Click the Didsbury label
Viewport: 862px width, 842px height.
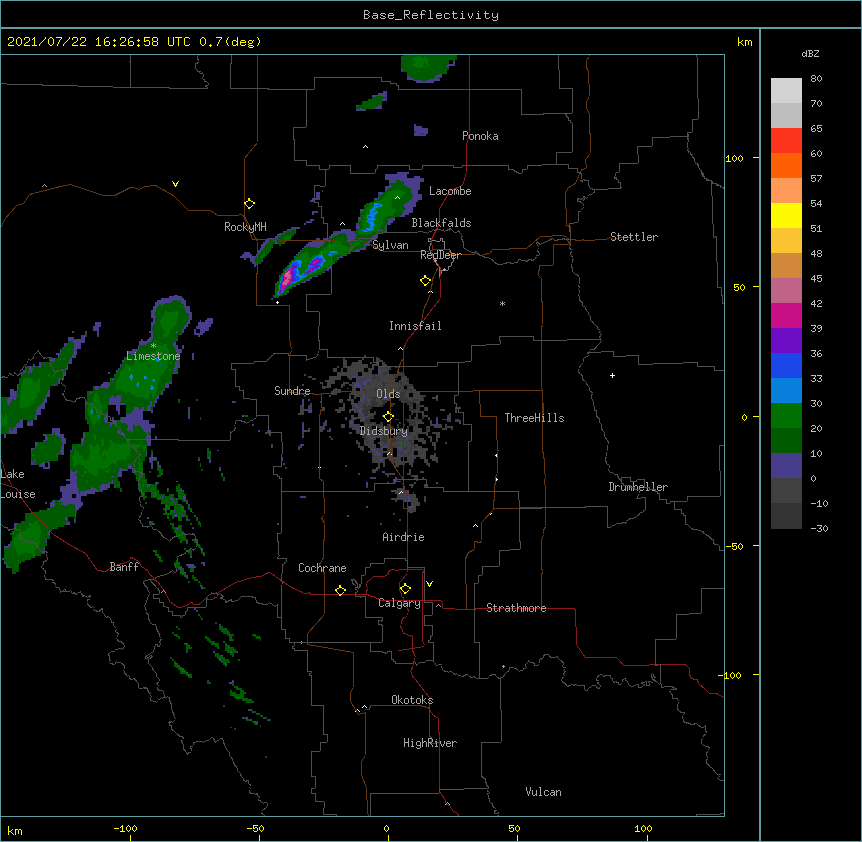(x=384, y=431)
